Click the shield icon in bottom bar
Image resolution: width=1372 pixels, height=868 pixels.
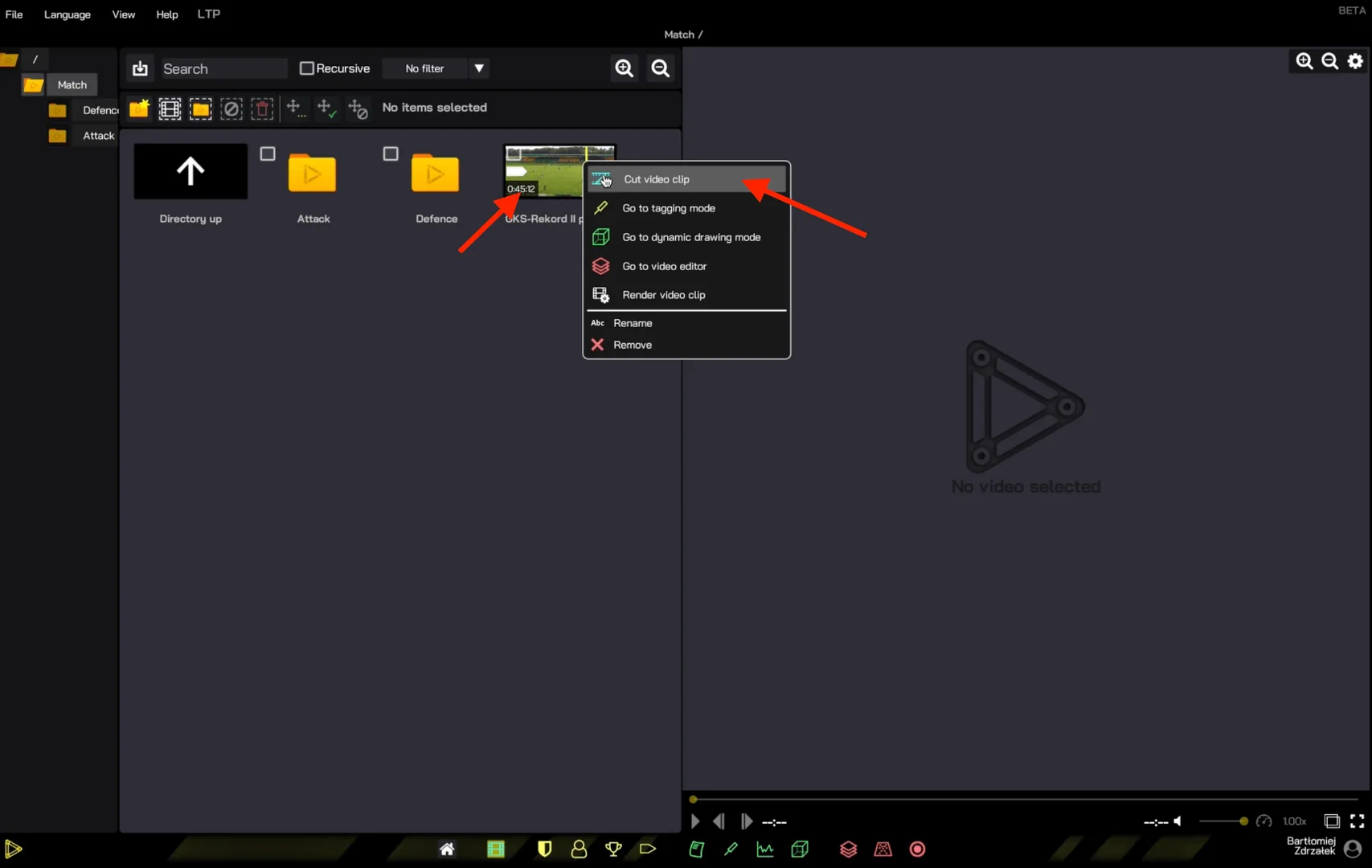545,849
